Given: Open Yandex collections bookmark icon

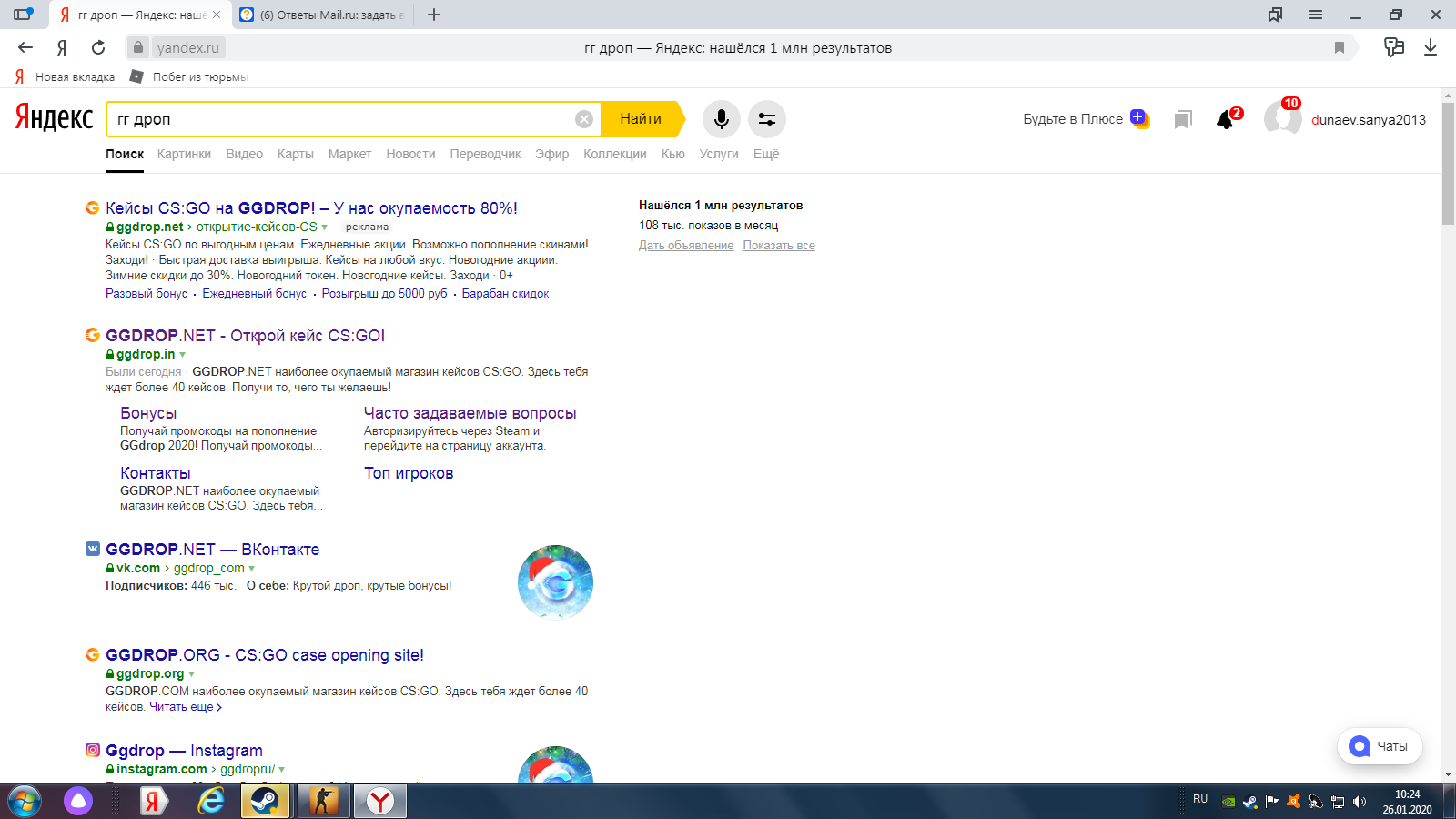Looking at the screenshot, I should (x=1183, y=120).
